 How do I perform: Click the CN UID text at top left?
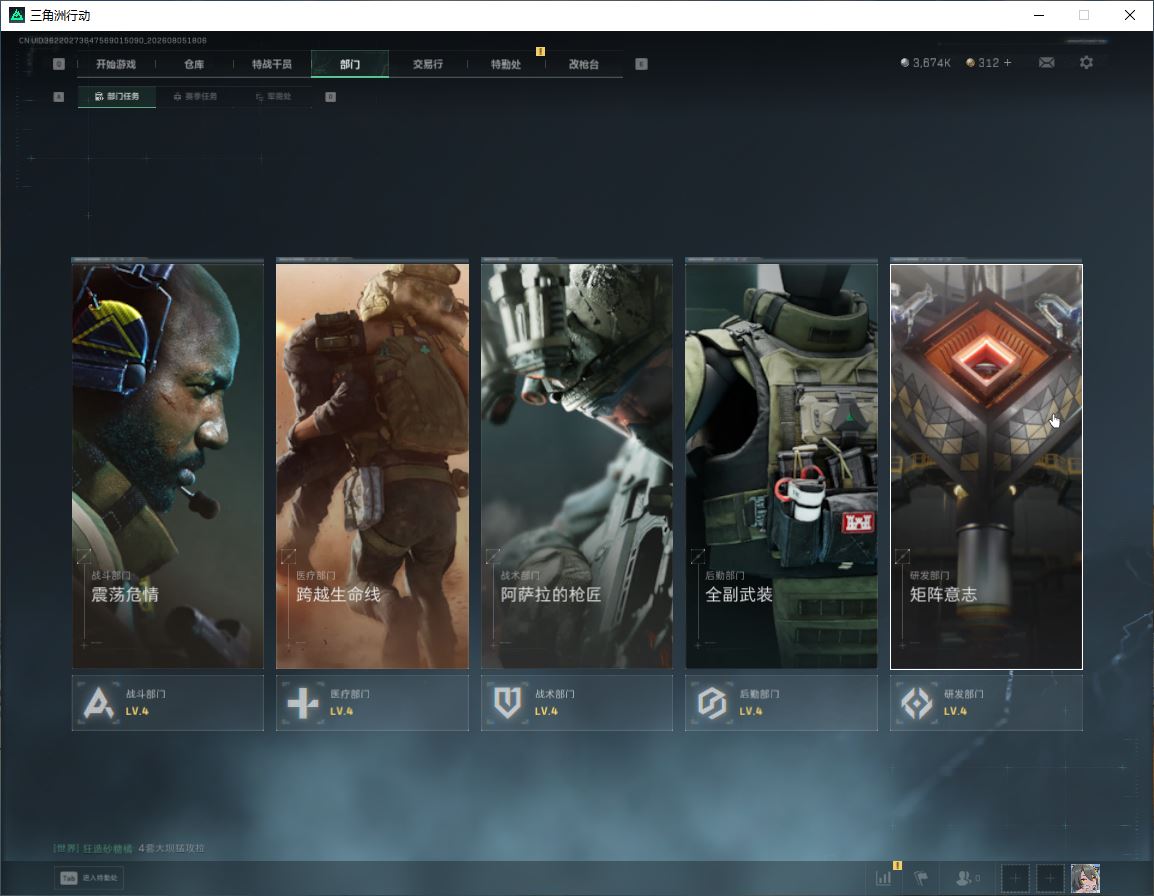click(113, 40)
